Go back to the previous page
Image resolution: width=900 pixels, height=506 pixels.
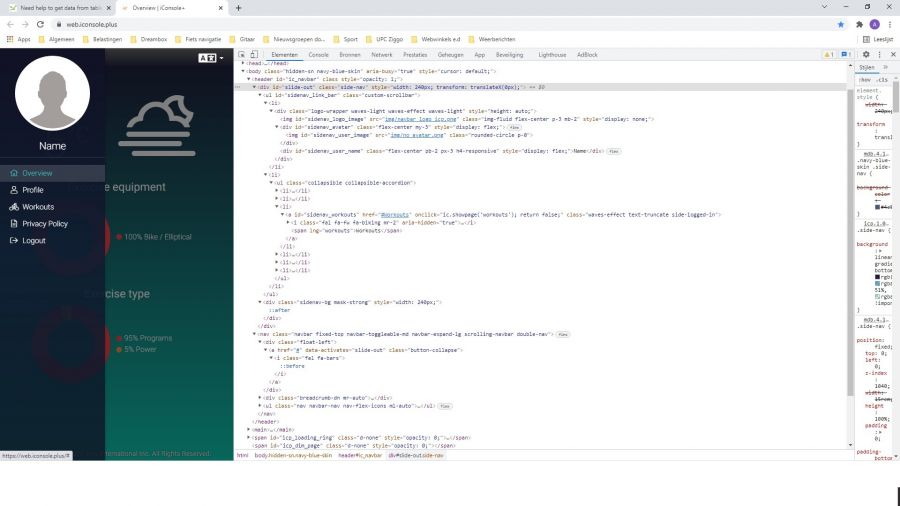click(10, 24)
